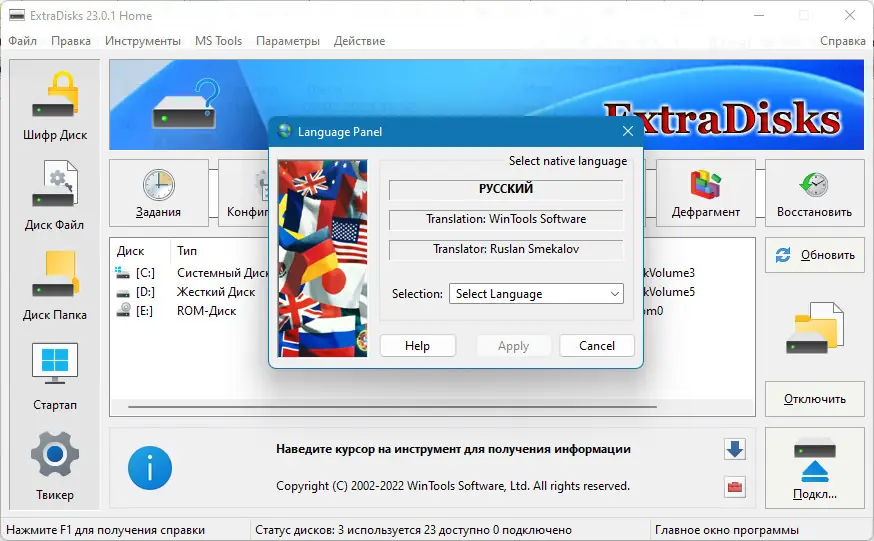Select the E: ROM drive icon
The image size is (874, 541).
point(123,310)
